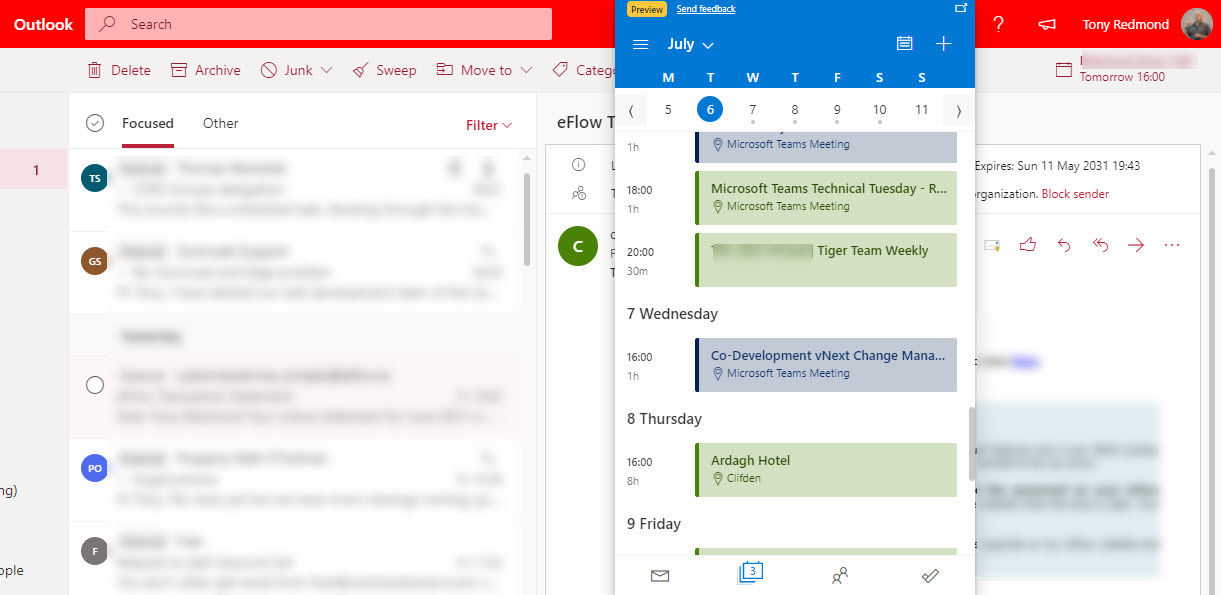The image size is (1221, 595).
Task: Click the plus icon to add event
Action: 943,44
